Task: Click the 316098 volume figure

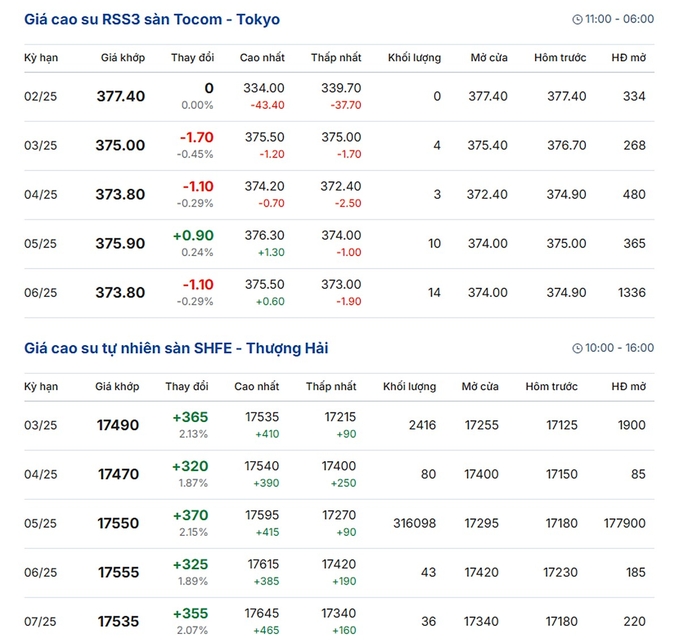Action: pyautogui.click(x=415, y=523)
